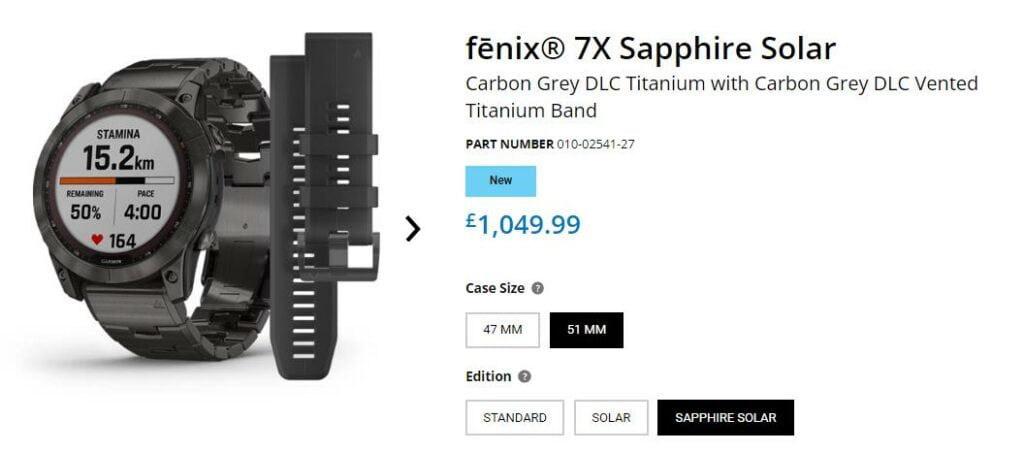Click the Edition label
The image size is (1024, 453).
(488, 377)
